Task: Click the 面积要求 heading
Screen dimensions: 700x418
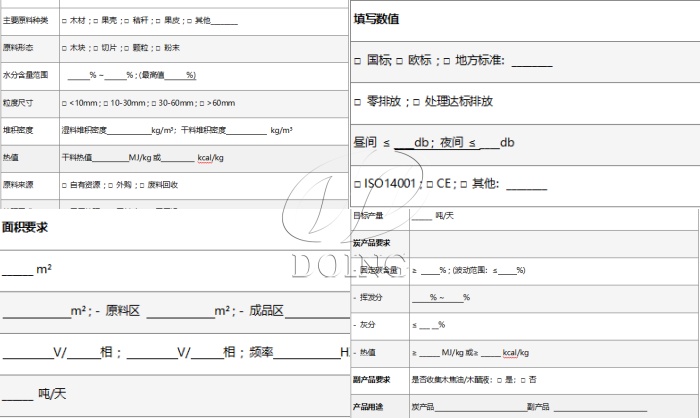Action: coord(25,227)
